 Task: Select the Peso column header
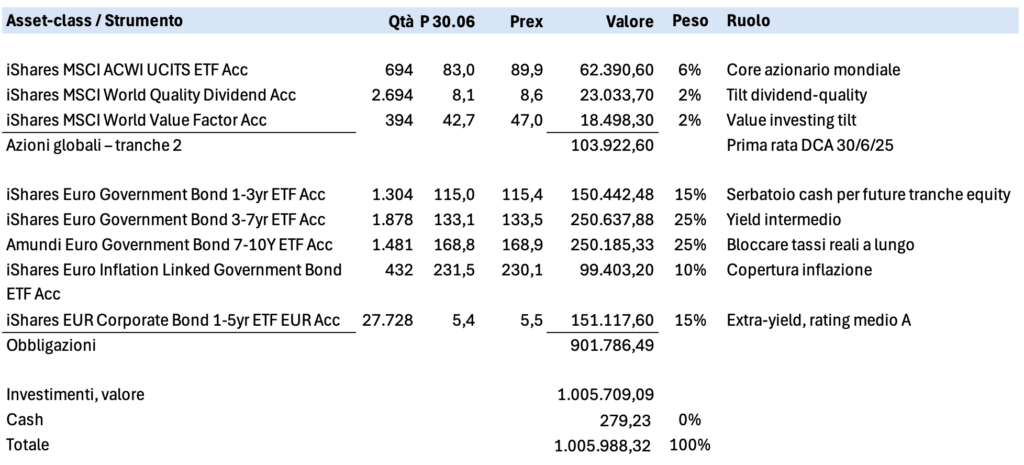pos(690,21)
